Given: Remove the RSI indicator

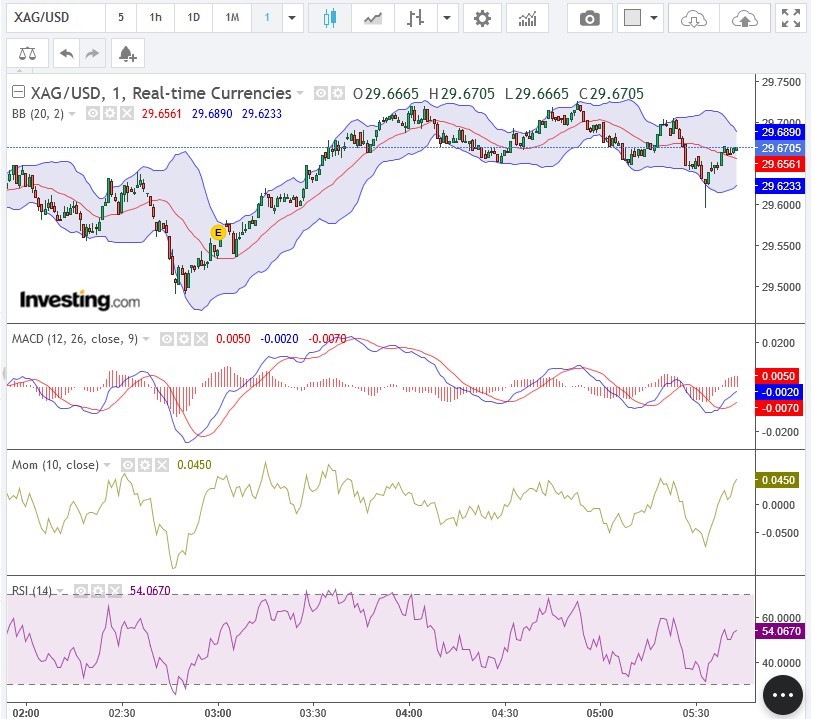Looking at the screenshot, I should [x=115, y=591].
